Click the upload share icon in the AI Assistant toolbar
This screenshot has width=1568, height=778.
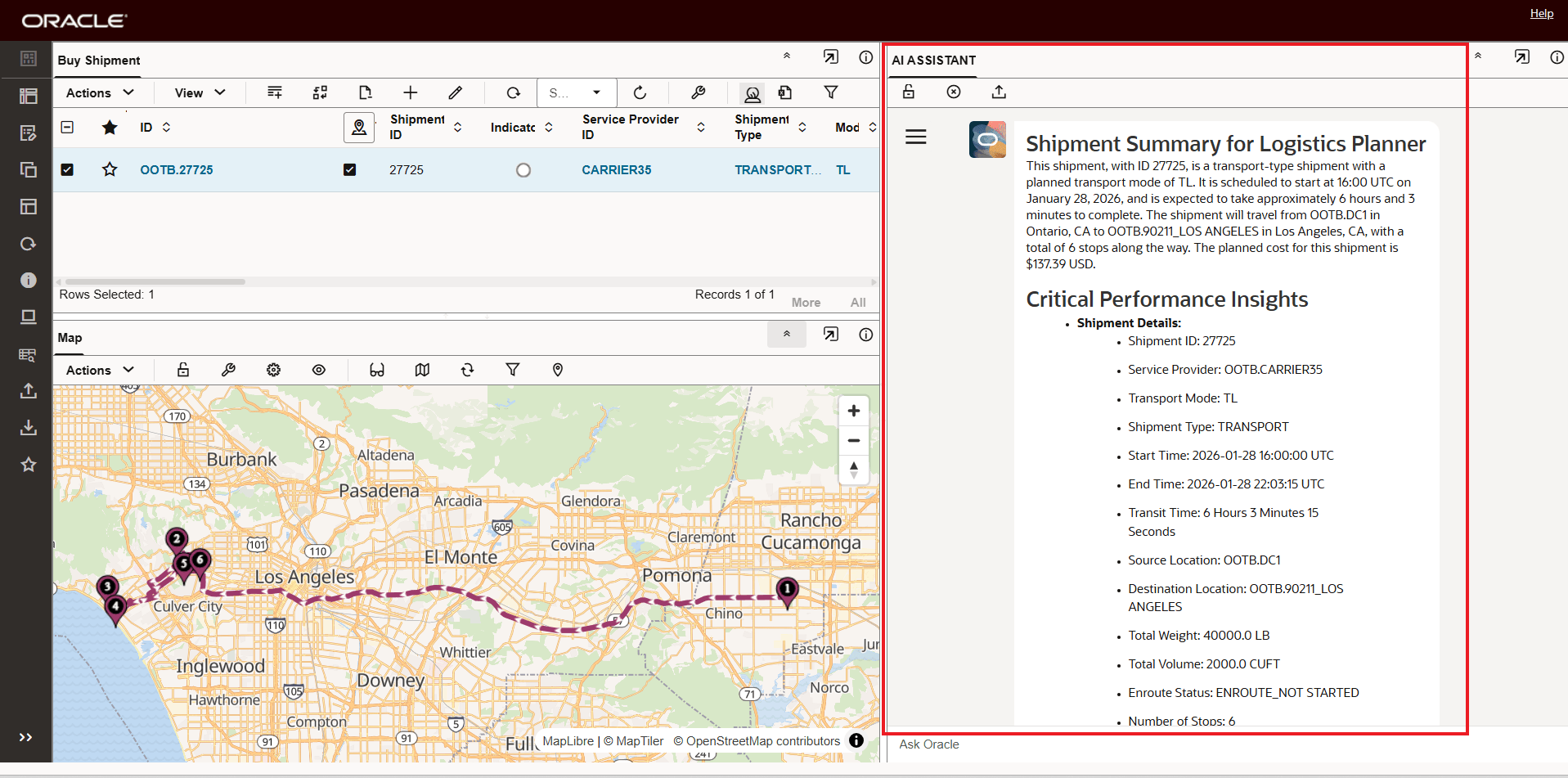[999, 92]
